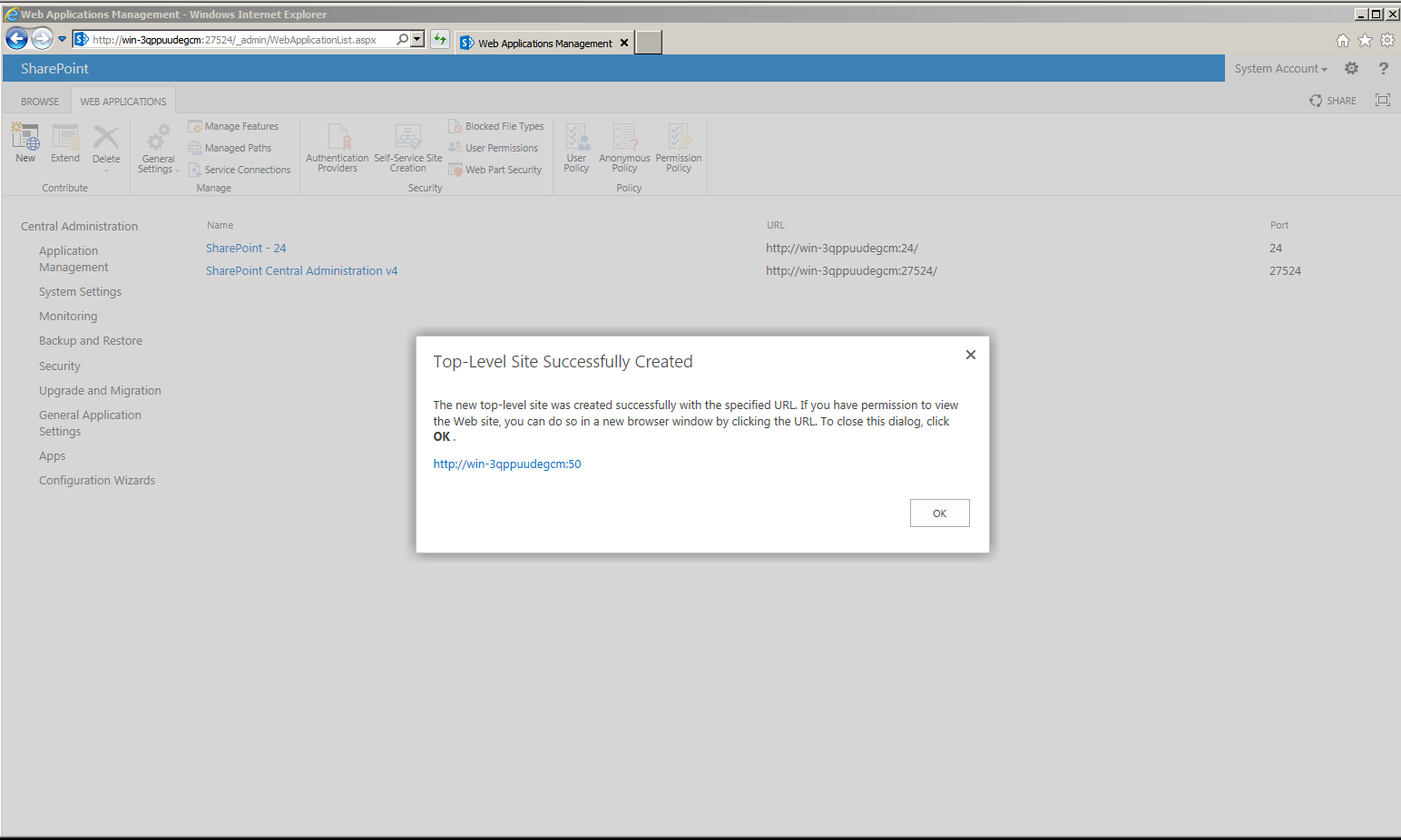
Task: Click the URL column header
Action: (775, 225)
